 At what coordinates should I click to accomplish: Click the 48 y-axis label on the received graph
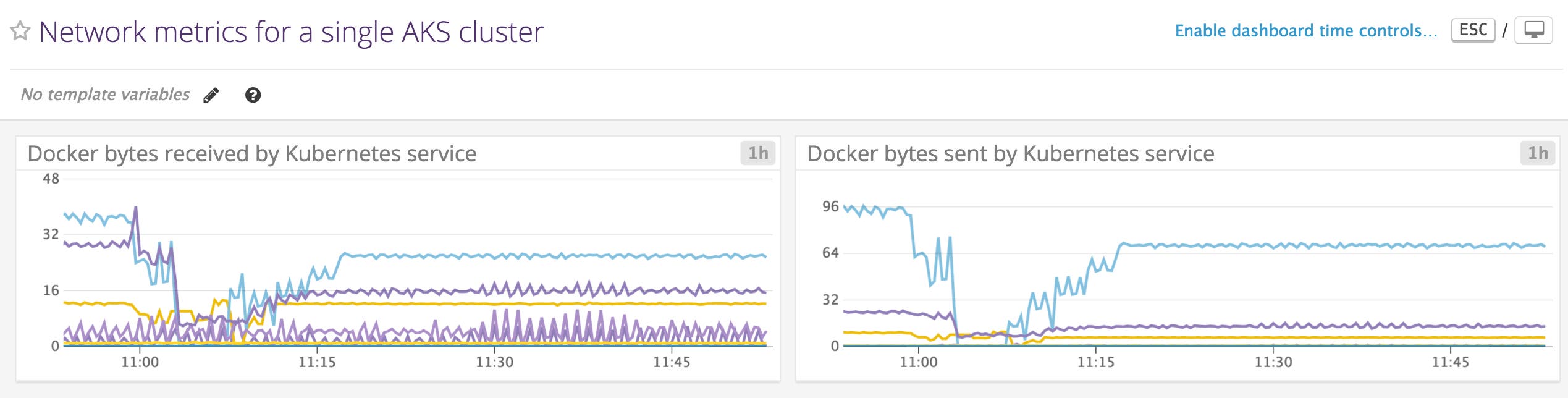point(51,179)
